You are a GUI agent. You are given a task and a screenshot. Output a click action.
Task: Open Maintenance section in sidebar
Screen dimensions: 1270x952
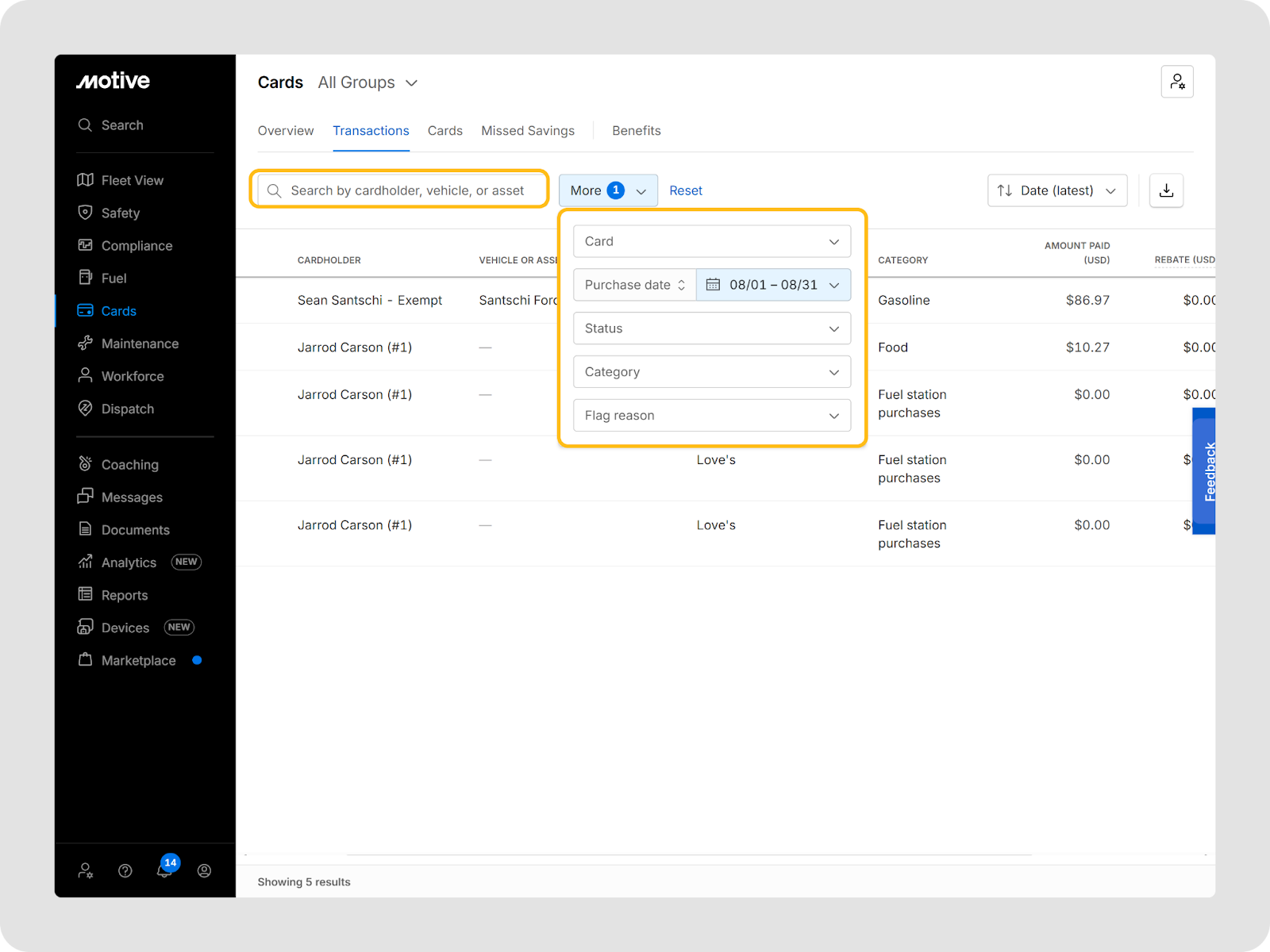(139, 344)
